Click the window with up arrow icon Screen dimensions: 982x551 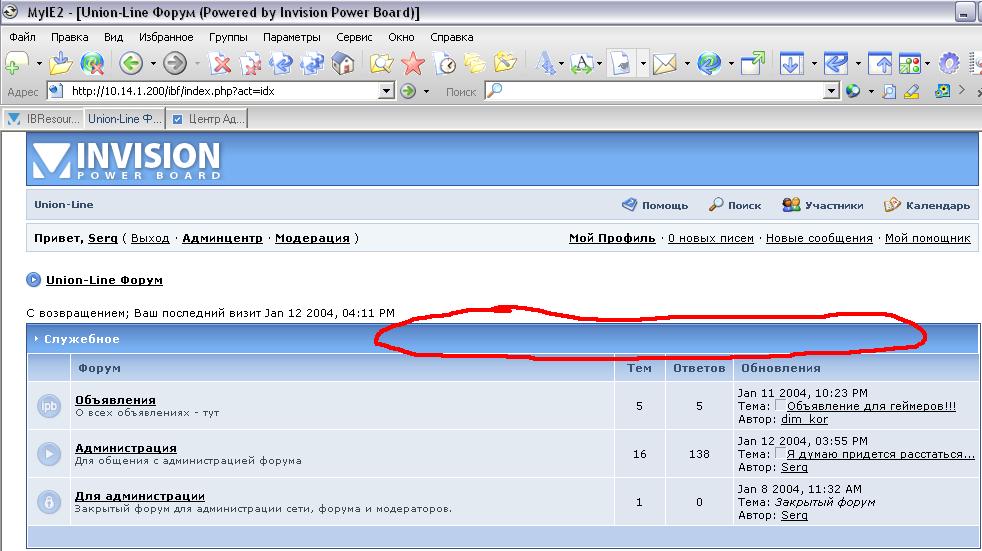(x=881, y=63)
